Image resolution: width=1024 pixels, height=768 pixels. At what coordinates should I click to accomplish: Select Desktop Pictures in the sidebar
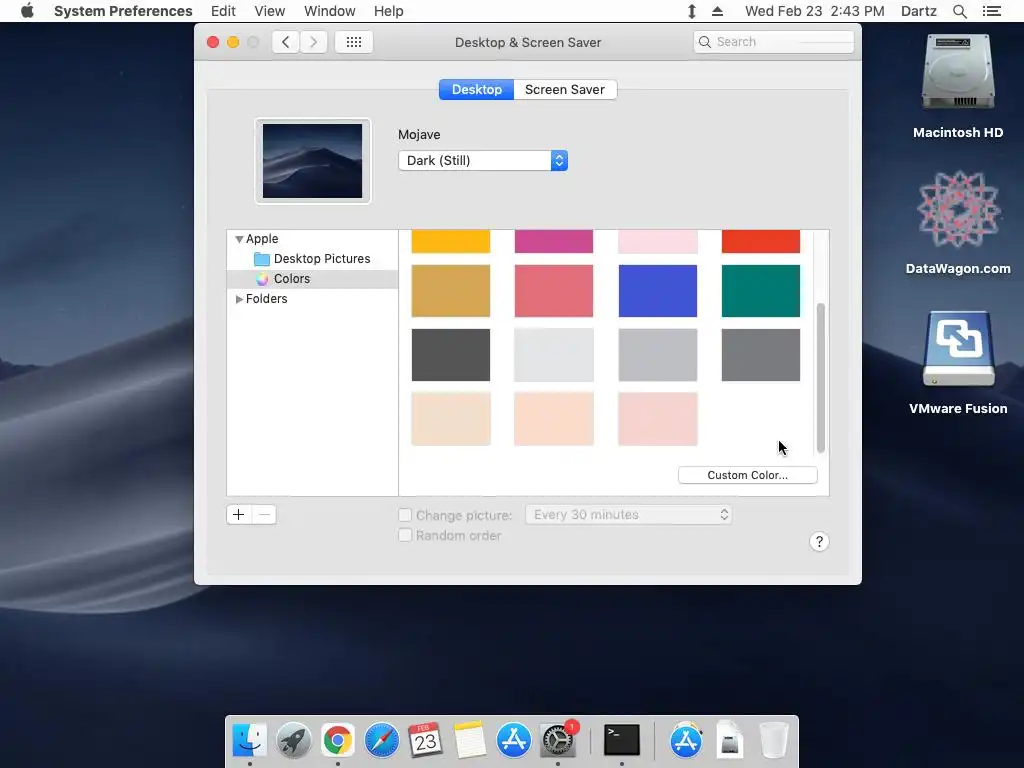click(312, 259)
